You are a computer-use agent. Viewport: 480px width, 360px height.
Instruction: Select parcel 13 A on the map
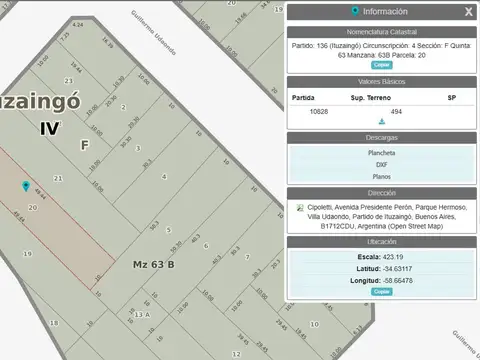click(142, 315)
